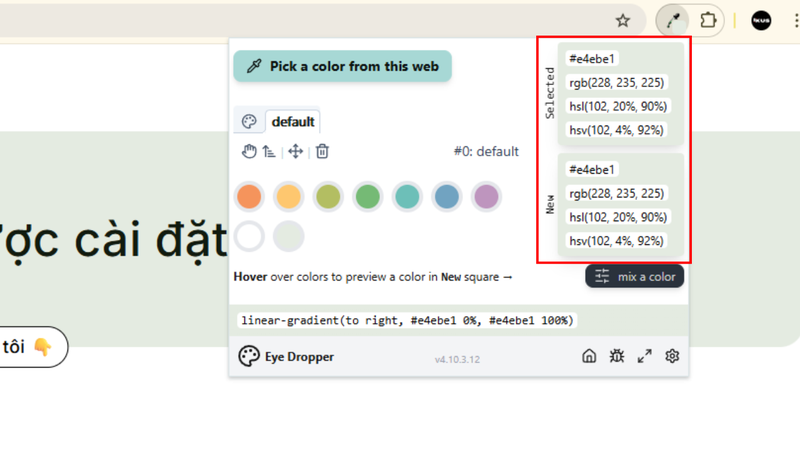Copy Selected rgb(228, 235, 225) value

click(617, 83)
